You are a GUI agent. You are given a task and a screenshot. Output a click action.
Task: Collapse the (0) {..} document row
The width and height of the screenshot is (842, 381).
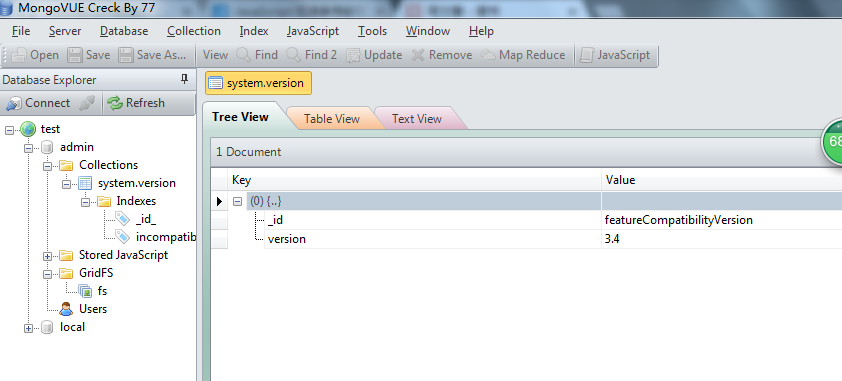237,202
